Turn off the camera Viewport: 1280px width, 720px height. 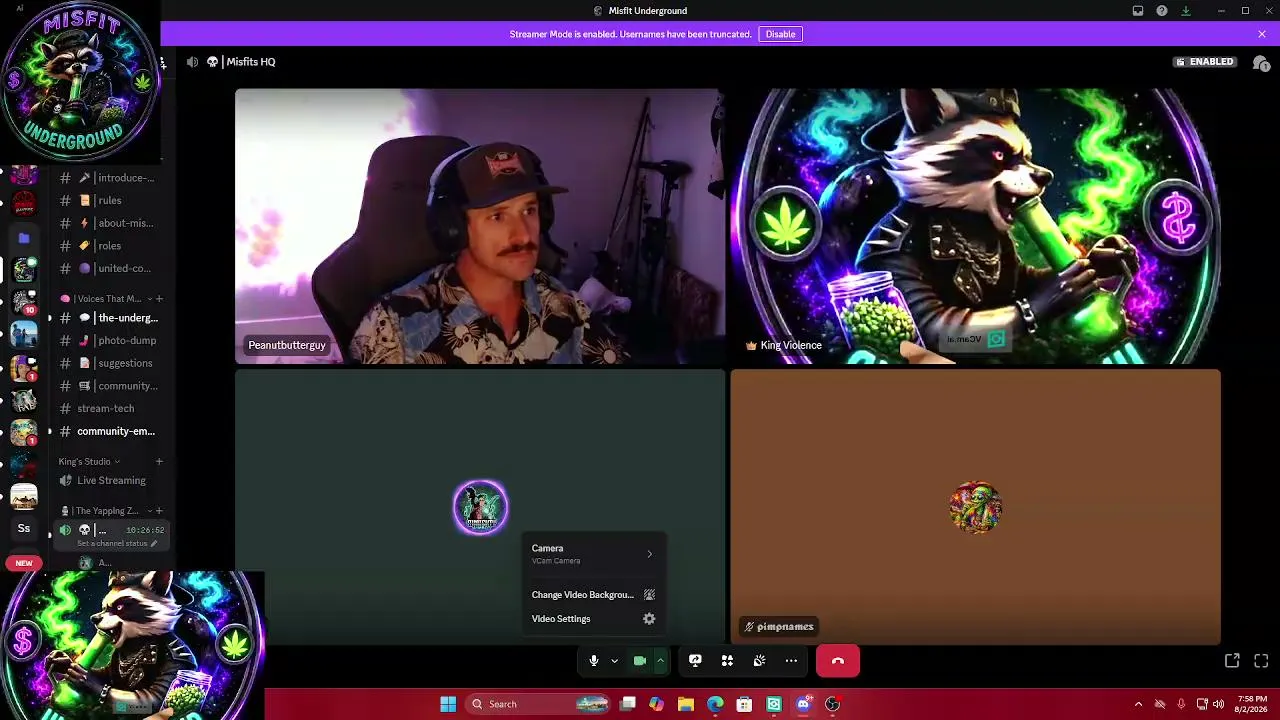tap(640, 661)
